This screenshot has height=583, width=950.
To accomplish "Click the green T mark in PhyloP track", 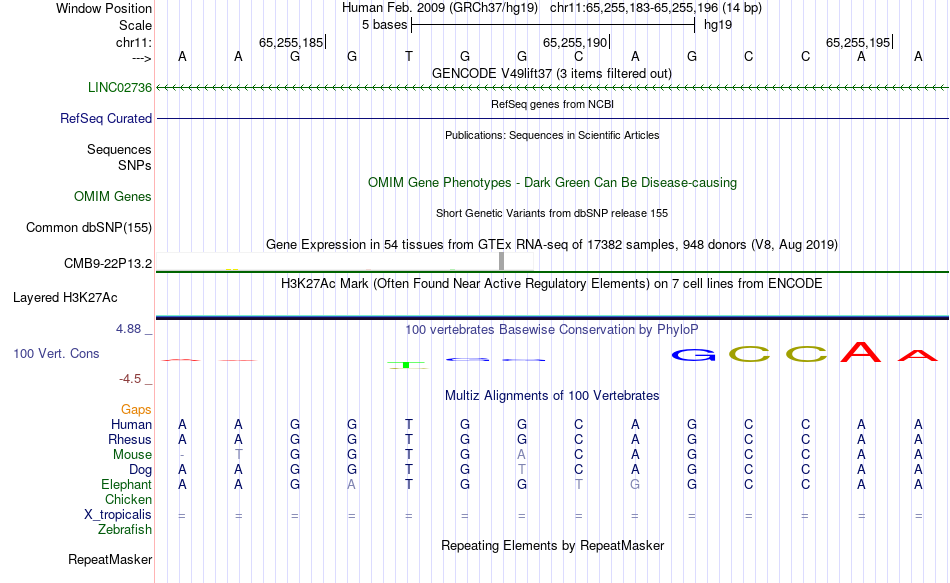I will coord(407,365).
